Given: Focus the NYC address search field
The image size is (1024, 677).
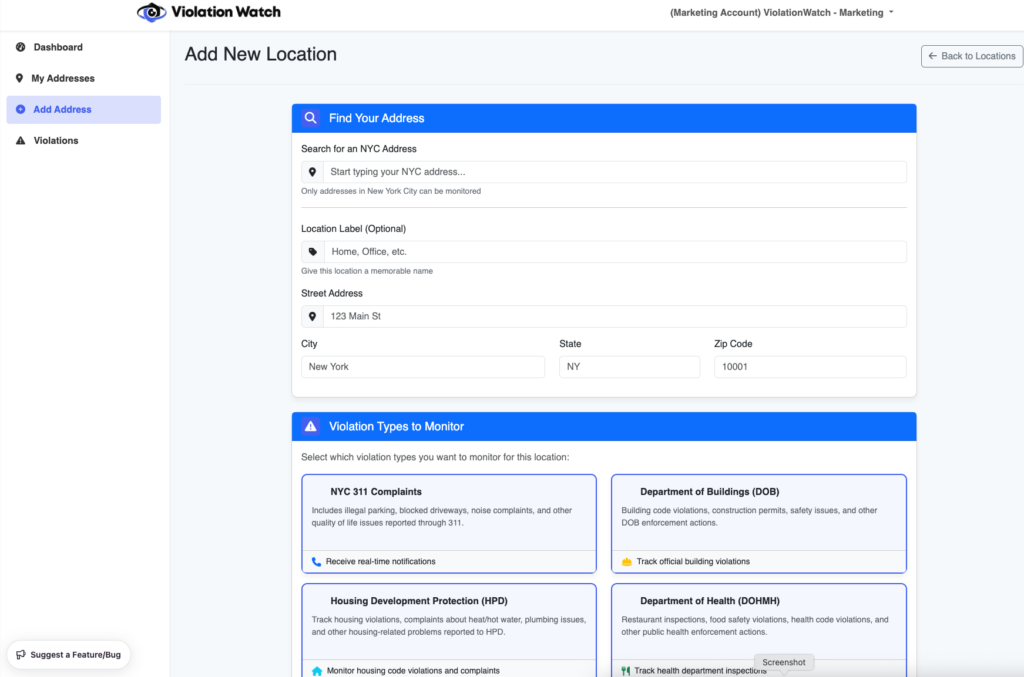Looking at the screenshot, I should tap(614, 172).
